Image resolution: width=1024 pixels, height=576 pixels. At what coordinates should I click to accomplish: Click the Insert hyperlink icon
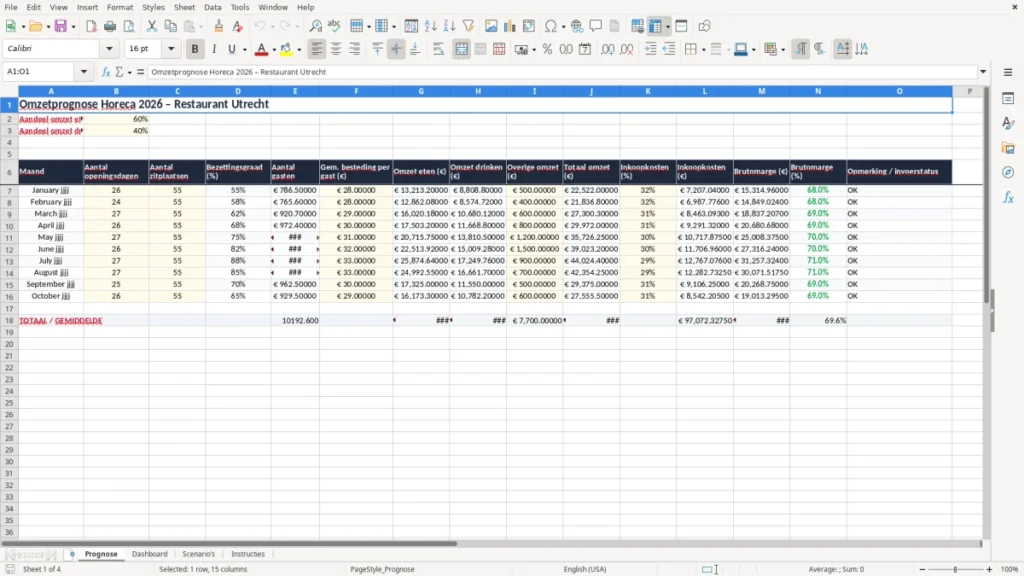(x=577, y=26)
